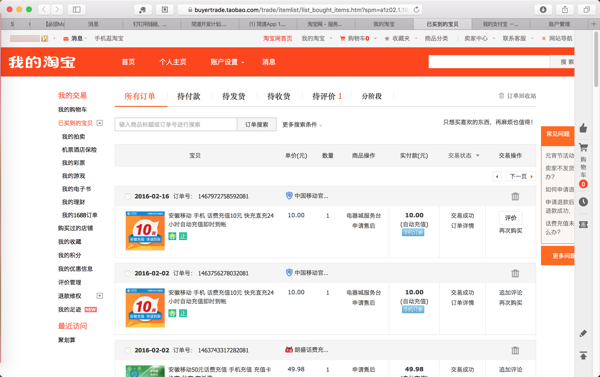Open the Safari share icon
The image size is (600, 377).
click(x=565, y=10)
